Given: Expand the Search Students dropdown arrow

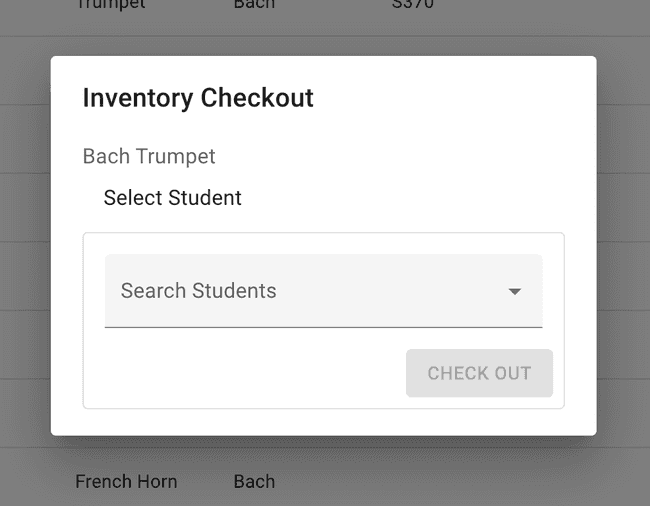Looking at the screenshot, I should point(515,292).
